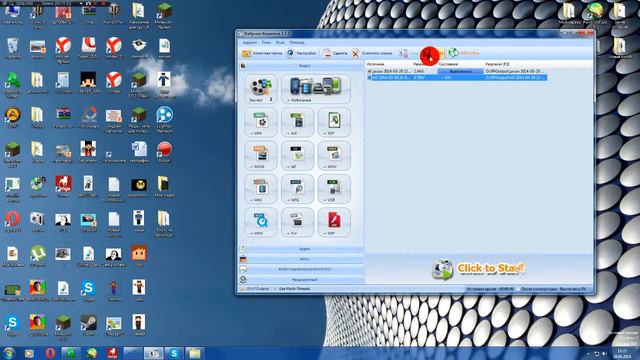
Task: Open the Помощь help menu
Action: 297,42
